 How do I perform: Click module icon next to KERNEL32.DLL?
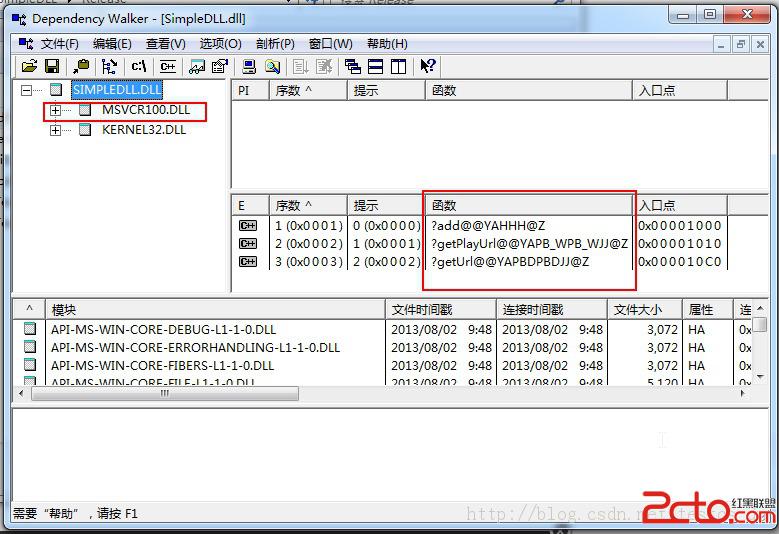pos(85,130)
